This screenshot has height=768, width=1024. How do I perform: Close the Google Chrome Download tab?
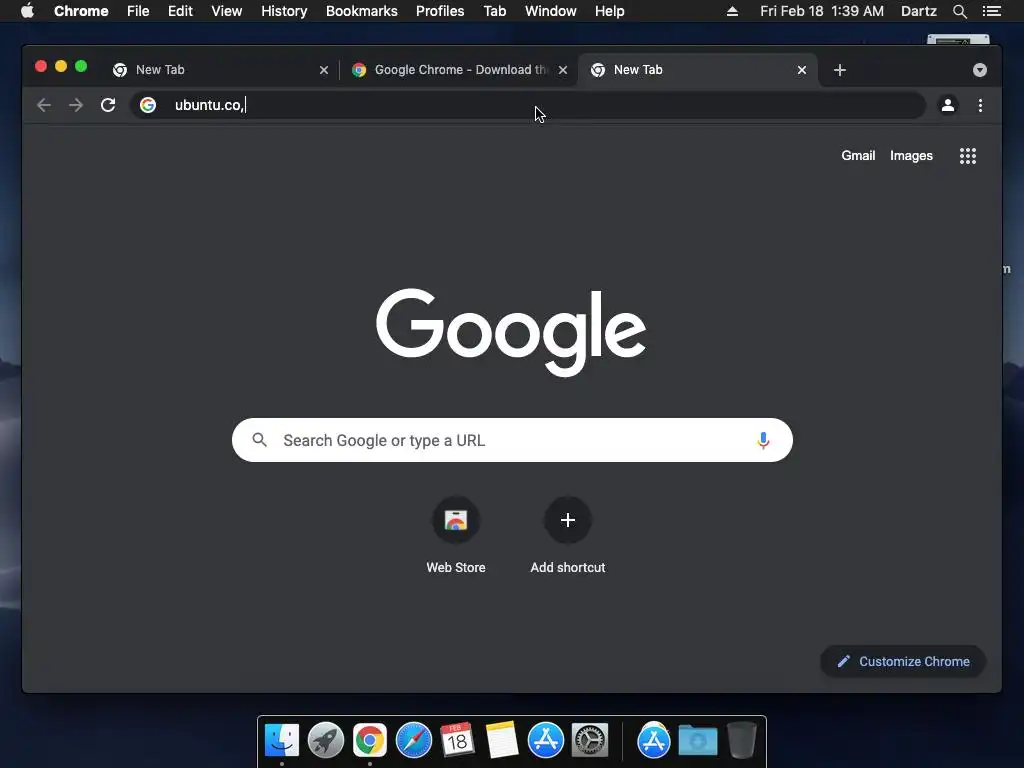pyautogui.click(x=563, y=70)
